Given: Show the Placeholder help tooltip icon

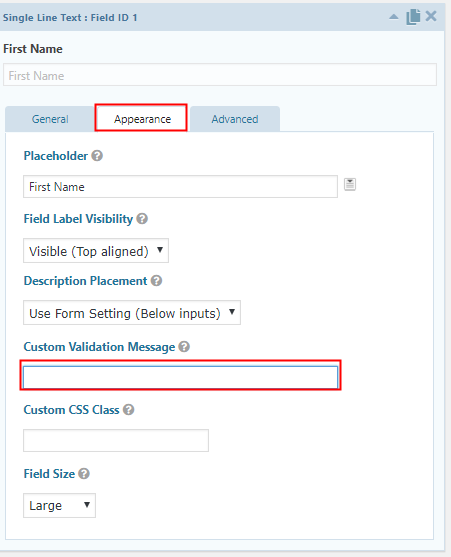Looking at the screenshot, I should (x=97, y=156).
